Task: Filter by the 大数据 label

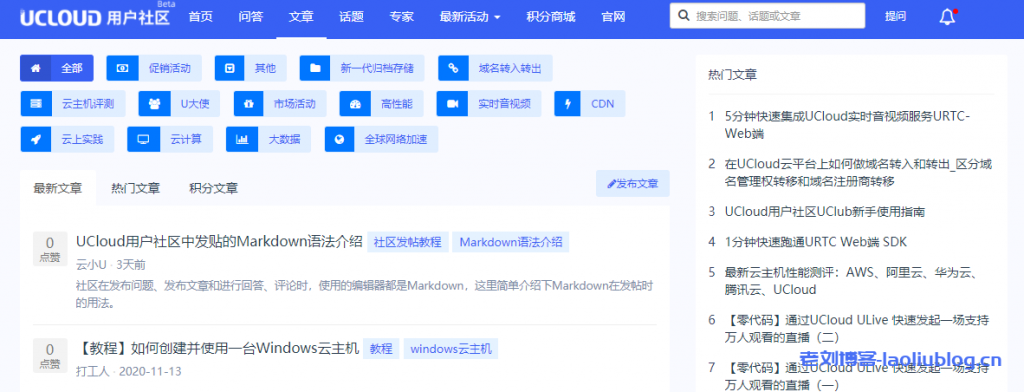Action: click(x=285, y=139)
